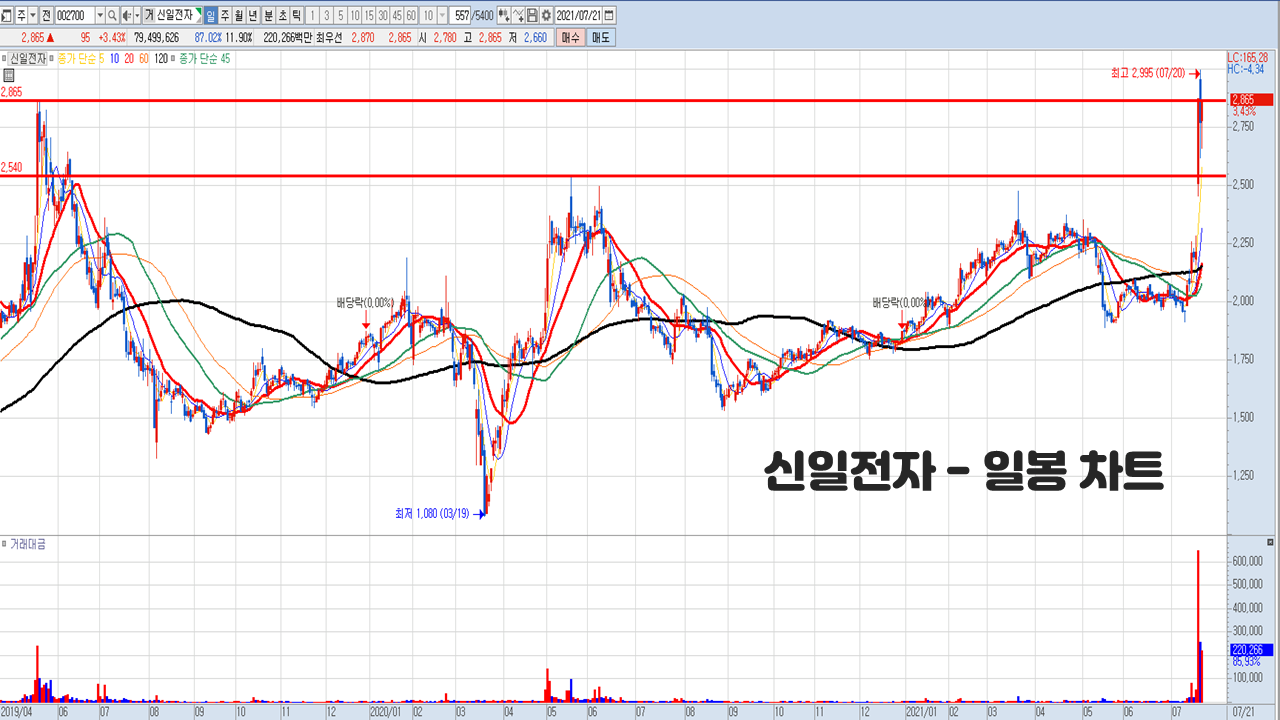Click the 매수 buy button
This screenshot has width=1280, height=720.
point(570,37)
